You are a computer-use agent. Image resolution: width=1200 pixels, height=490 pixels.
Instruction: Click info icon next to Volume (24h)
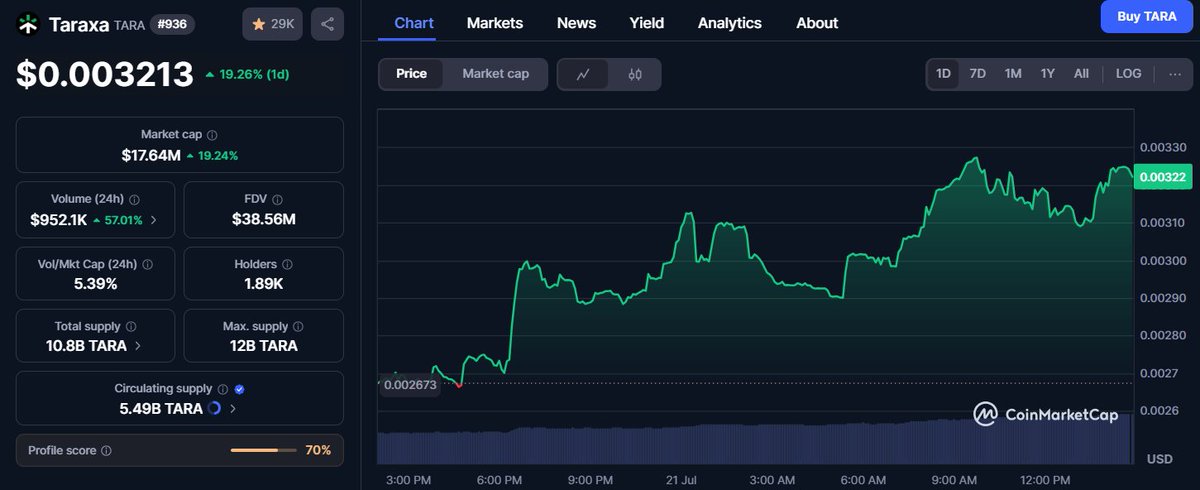coord(135,200)
